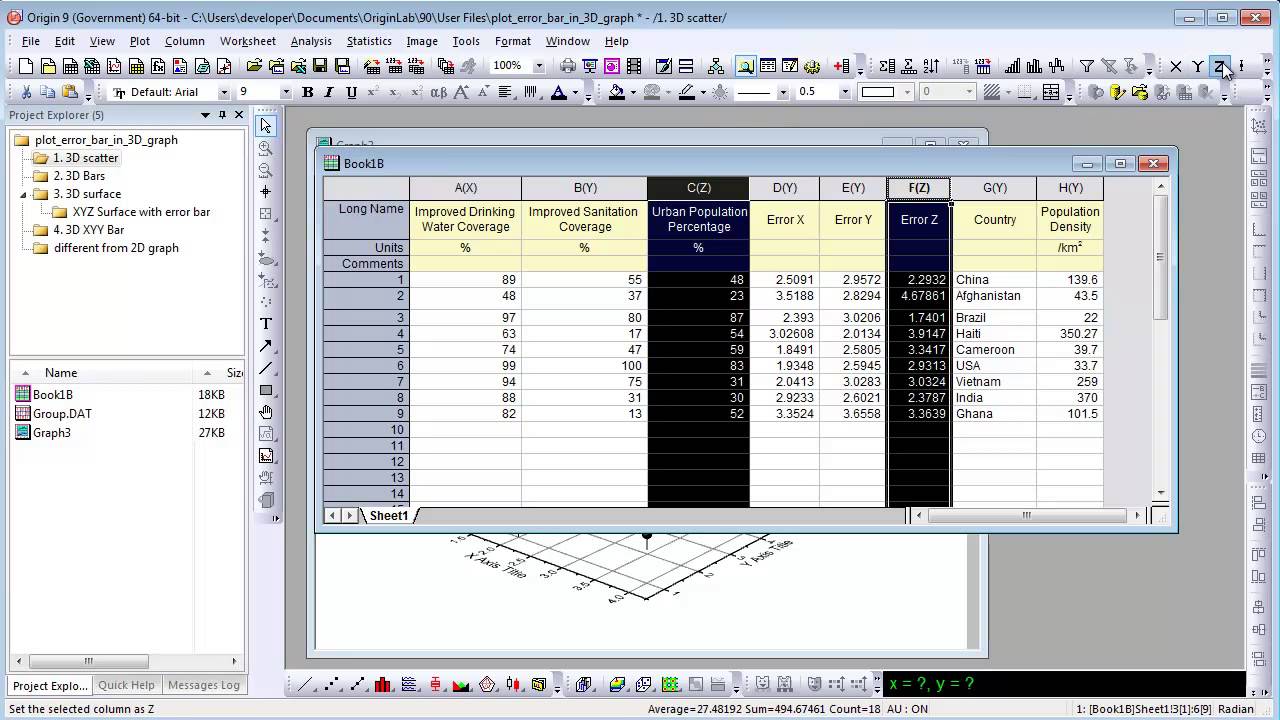Select the Pointer tool in the Tools bar

265,126
